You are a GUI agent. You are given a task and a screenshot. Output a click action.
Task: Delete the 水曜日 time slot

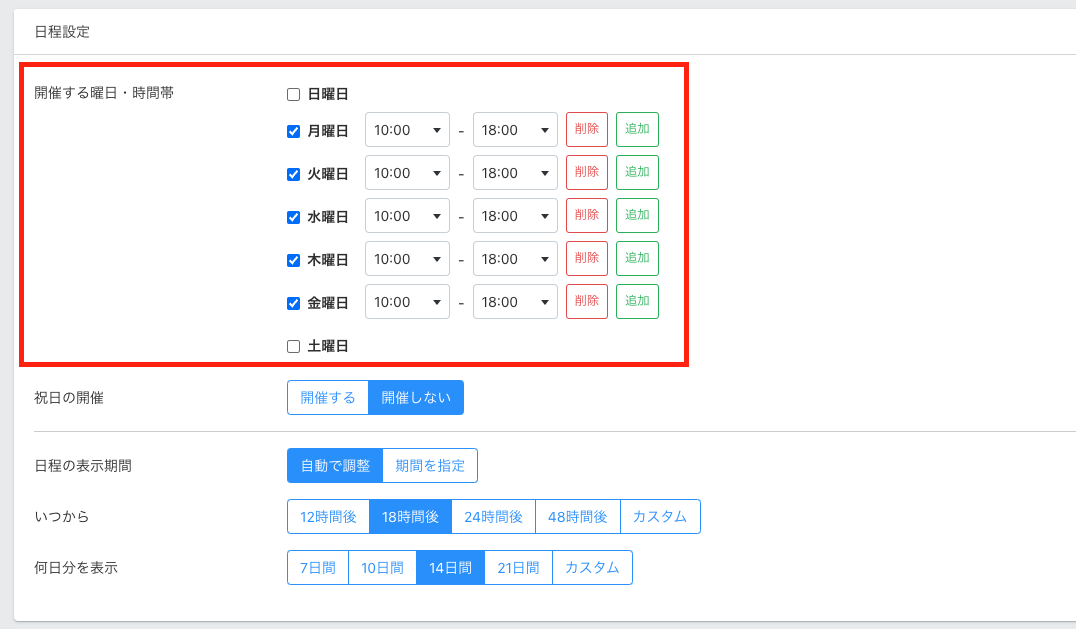click(x=587, y=216)
